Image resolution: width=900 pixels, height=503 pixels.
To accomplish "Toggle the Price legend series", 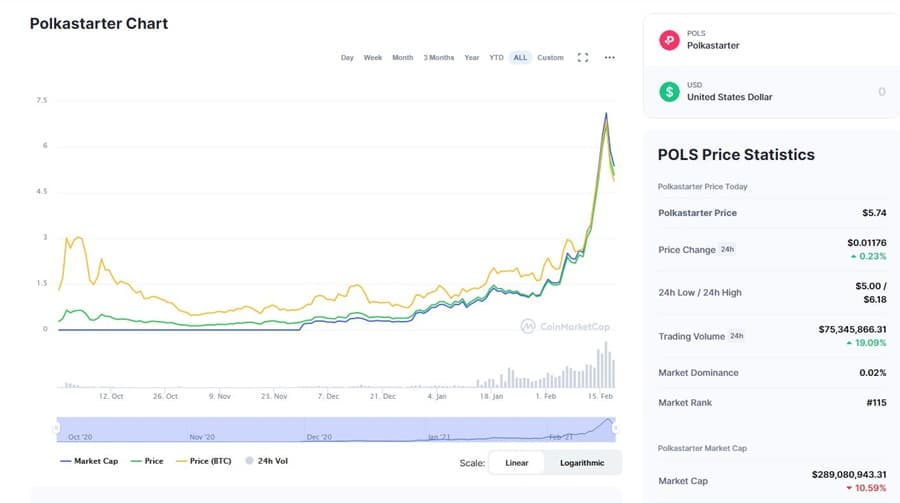I will coord(148,462).
